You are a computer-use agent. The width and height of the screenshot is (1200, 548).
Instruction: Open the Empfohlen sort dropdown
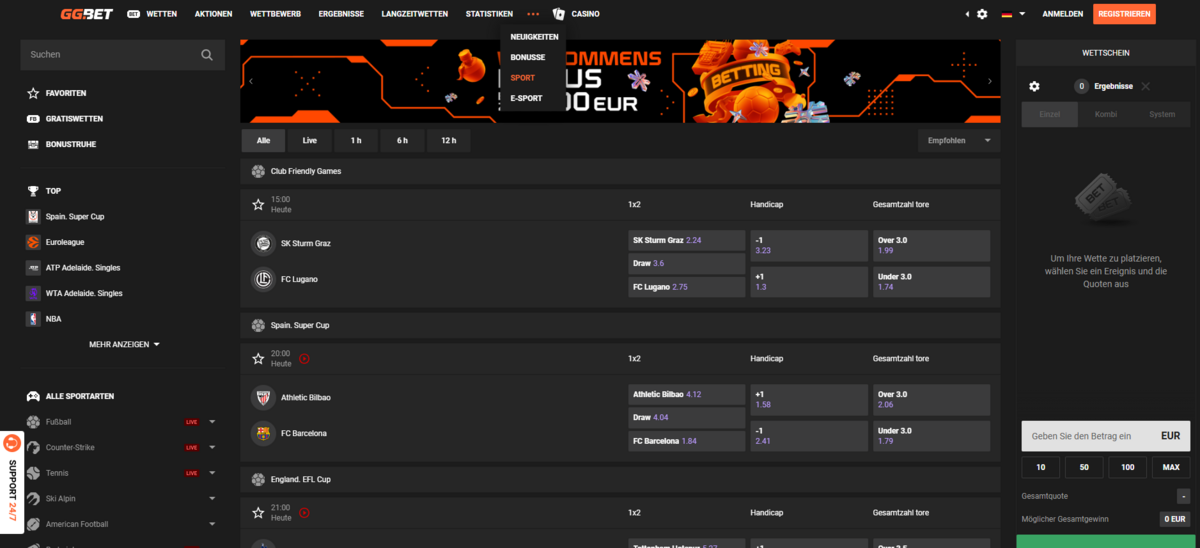coord(959,141)
